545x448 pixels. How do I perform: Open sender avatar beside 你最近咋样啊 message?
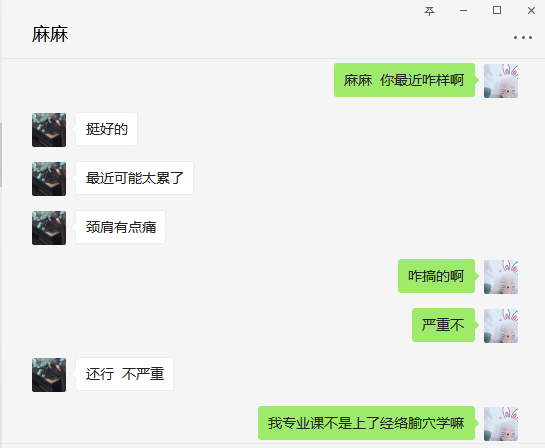(x=501, y=81)
